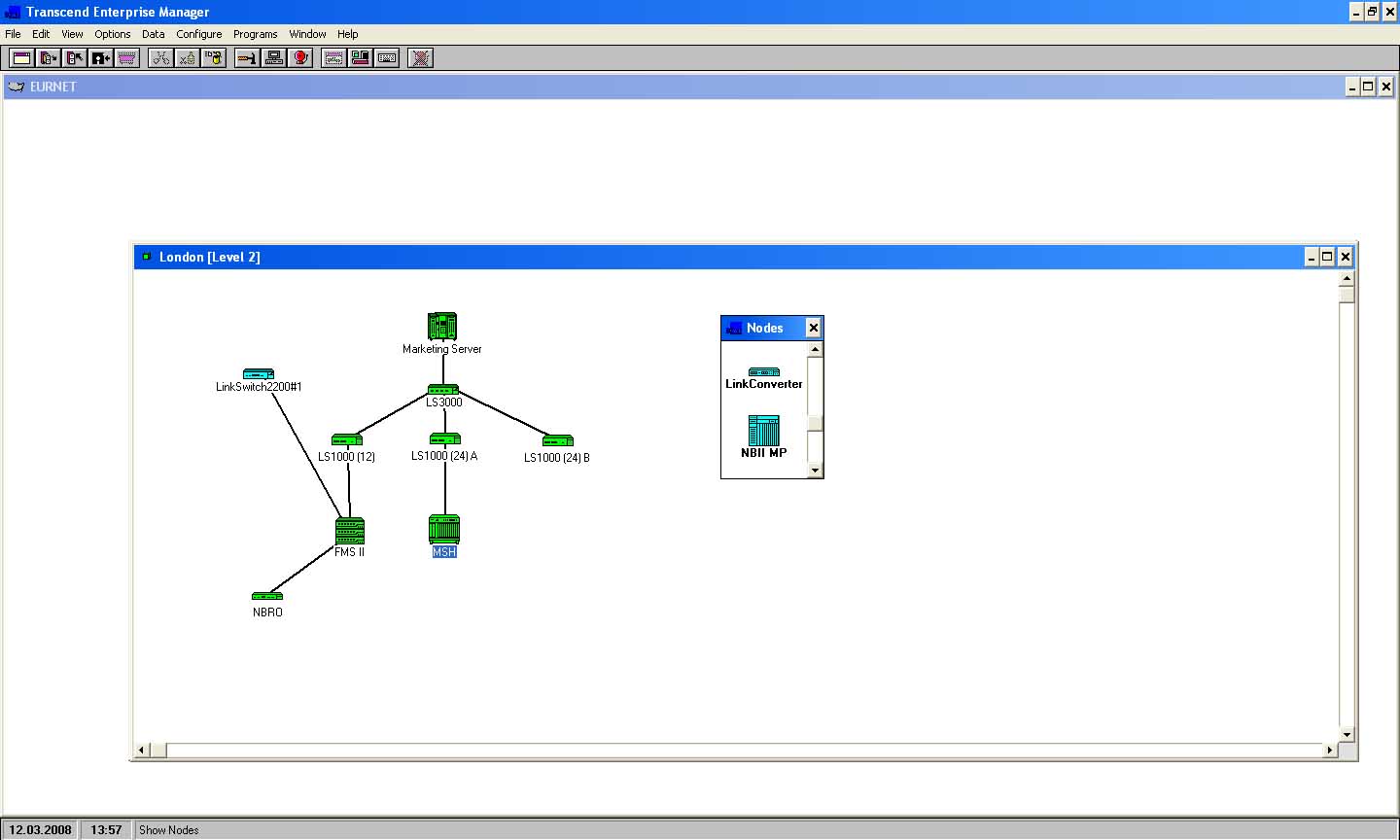Pick the LinkConverter icon in Nodes palette
Viewport: 1400px width, 840px height.
(x=764, y=372)
